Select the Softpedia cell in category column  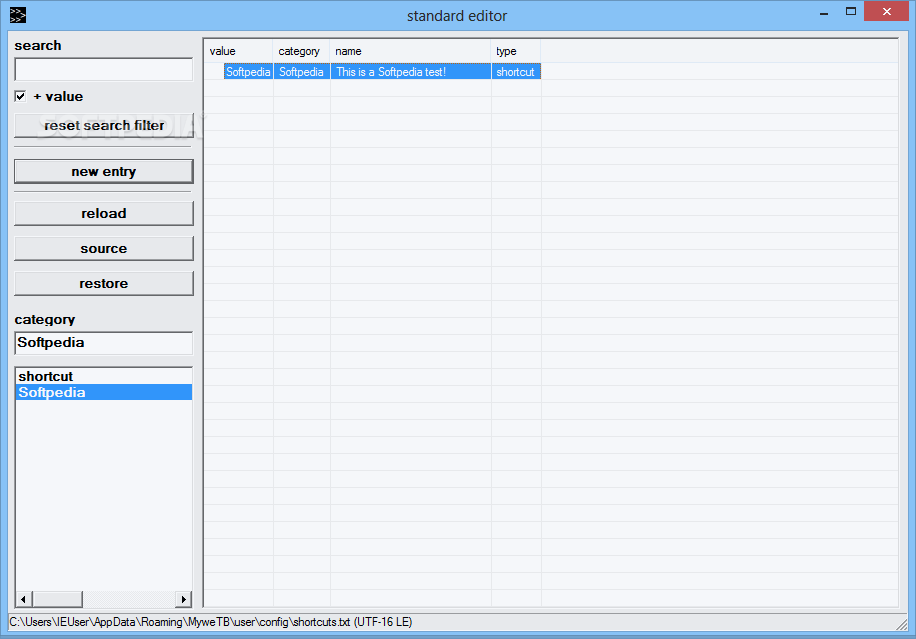click(x=301, y=72)
